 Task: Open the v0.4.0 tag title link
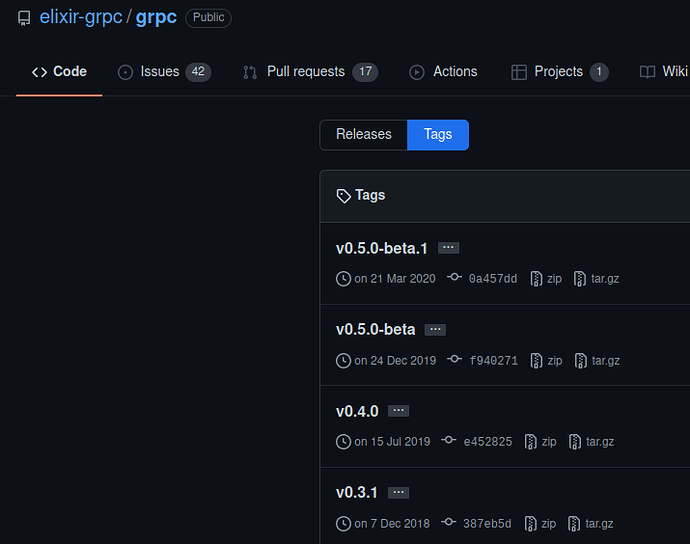coord(357,411)
